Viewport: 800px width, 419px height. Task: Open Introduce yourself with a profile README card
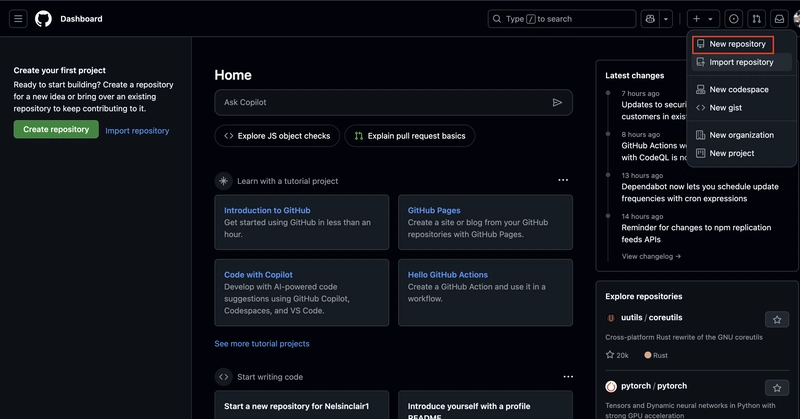pos(485,406)
